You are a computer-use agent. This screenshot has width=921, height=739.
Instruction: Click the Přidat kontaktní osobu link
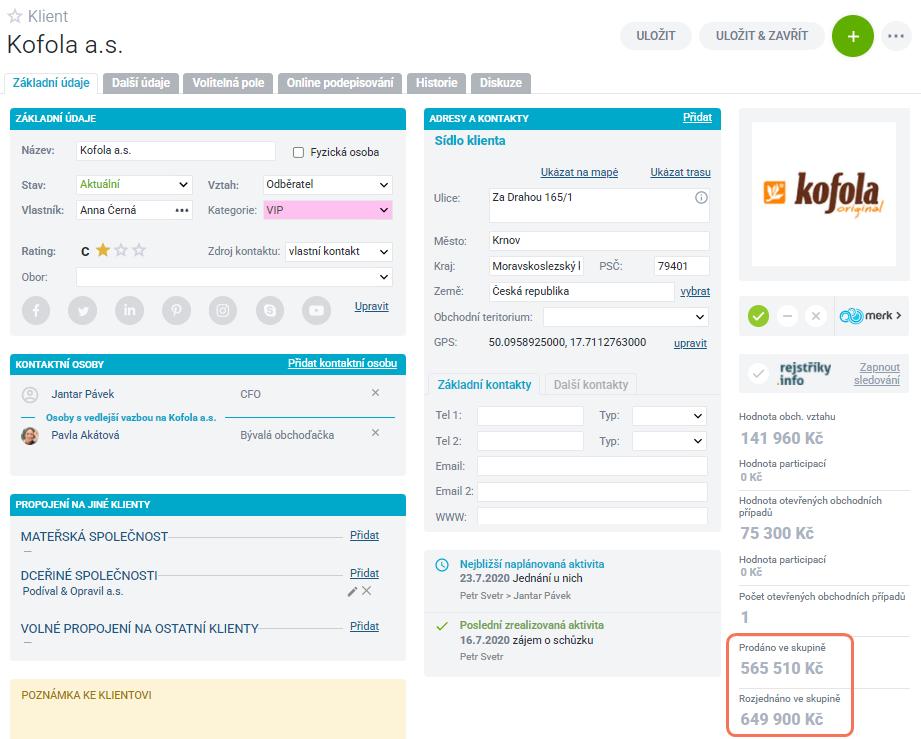[342, 363]
